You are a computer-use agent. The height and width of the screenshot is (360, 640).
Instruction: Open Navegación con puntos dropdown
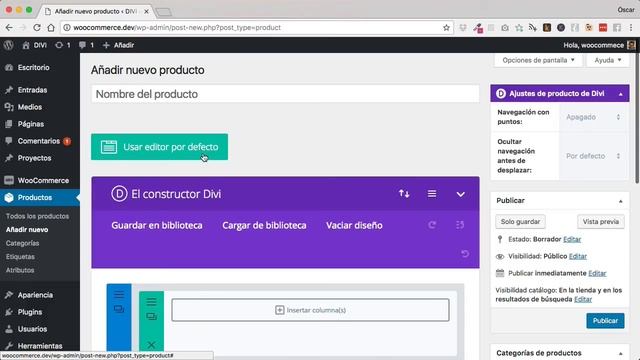pos(593,117)
